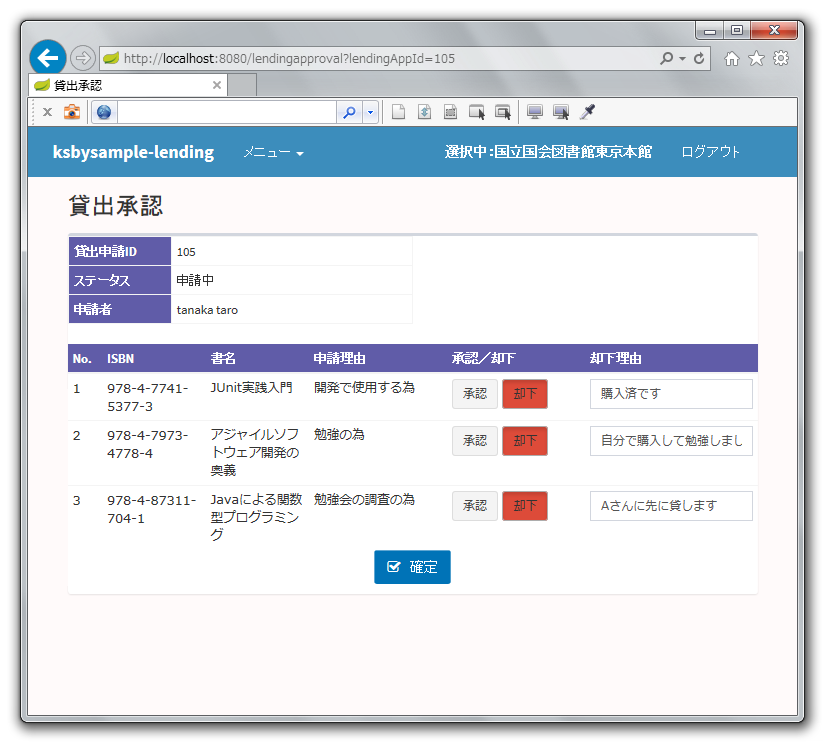Screen dimensions: 825x743
Task: Click the monitor with cursor capture icon
Action: 561,112
